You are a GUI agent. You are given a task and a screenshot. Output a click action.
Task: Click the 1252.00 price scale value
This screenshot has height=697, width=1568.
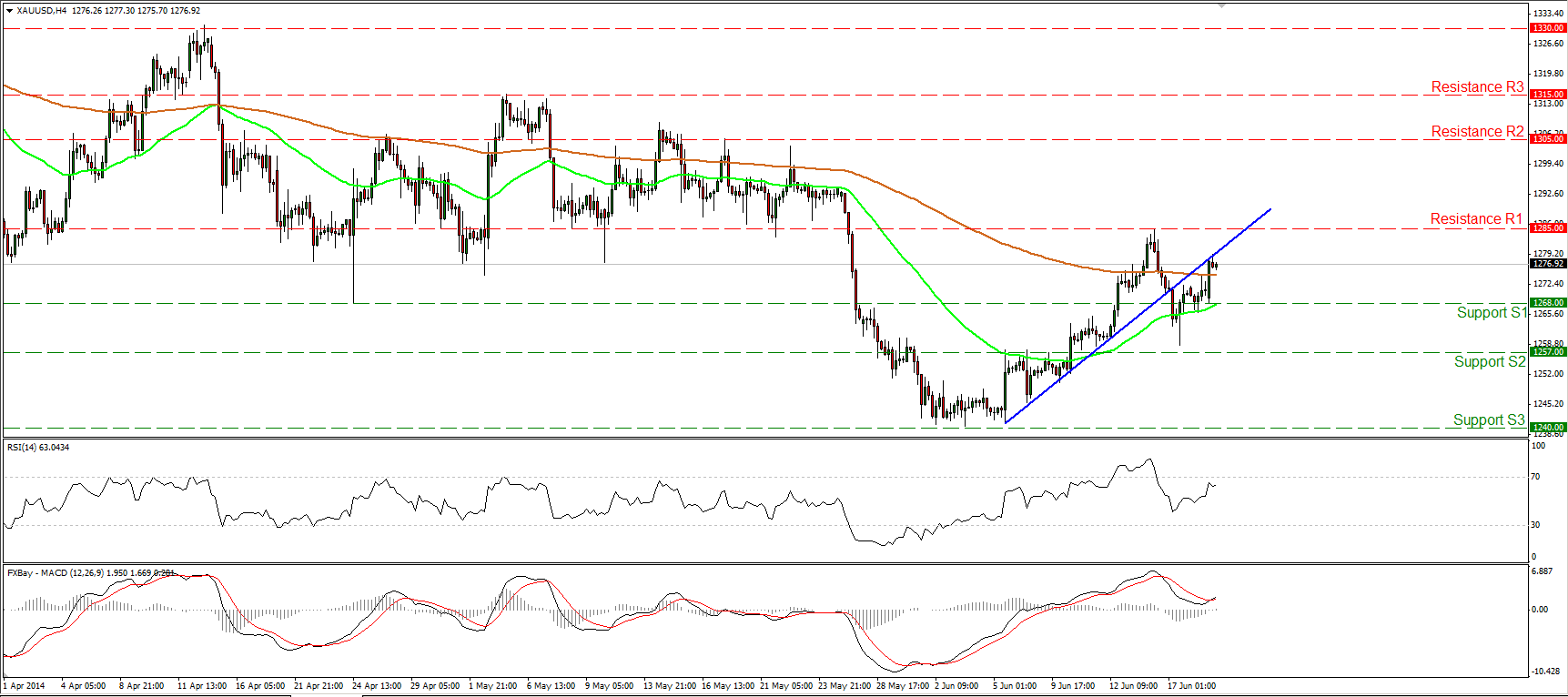pyautogui.click(x=1549, y=373)
